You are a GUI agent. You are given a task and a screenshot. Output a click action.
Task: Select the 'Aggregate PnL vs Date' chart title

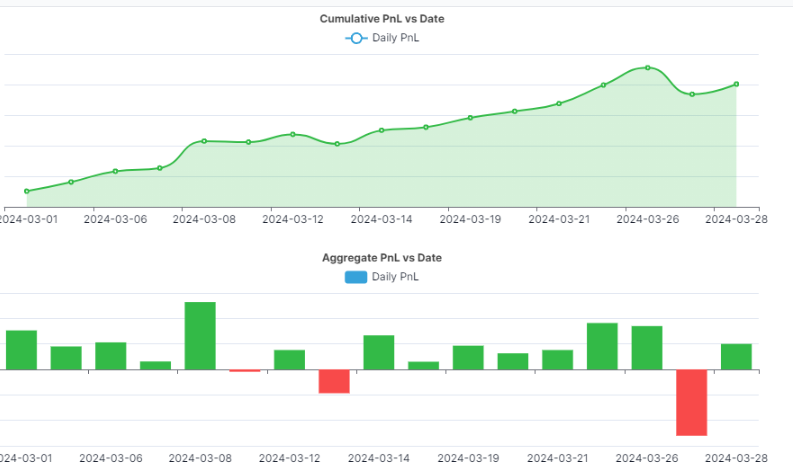point(382,258)
